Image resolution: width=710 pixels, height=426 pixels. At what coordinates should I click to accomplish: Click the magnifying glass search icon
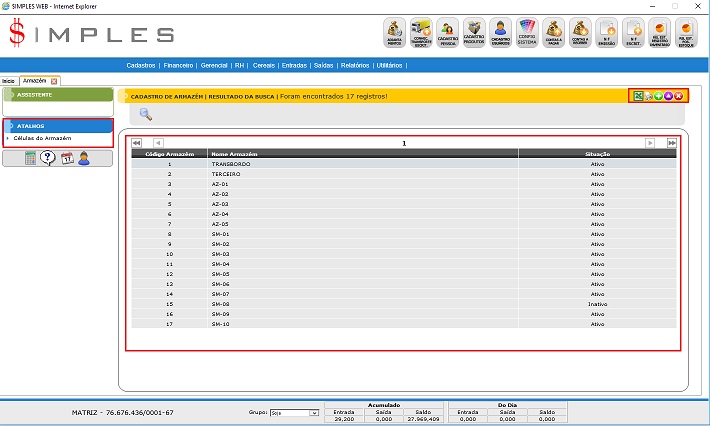pos(145,114)
